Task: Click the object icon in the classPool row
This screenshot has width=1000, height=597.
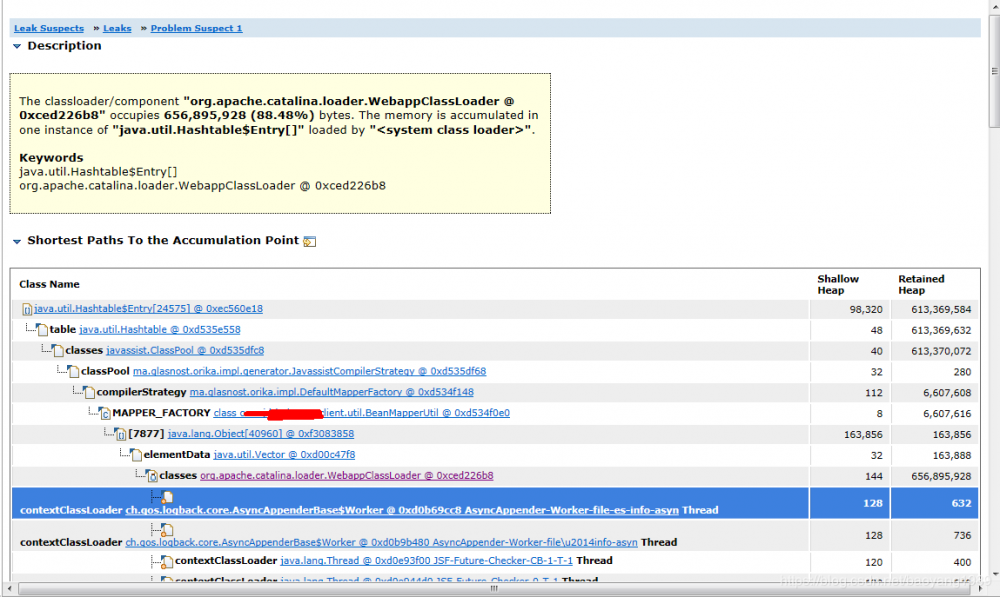Action: (x=73, y=372)
